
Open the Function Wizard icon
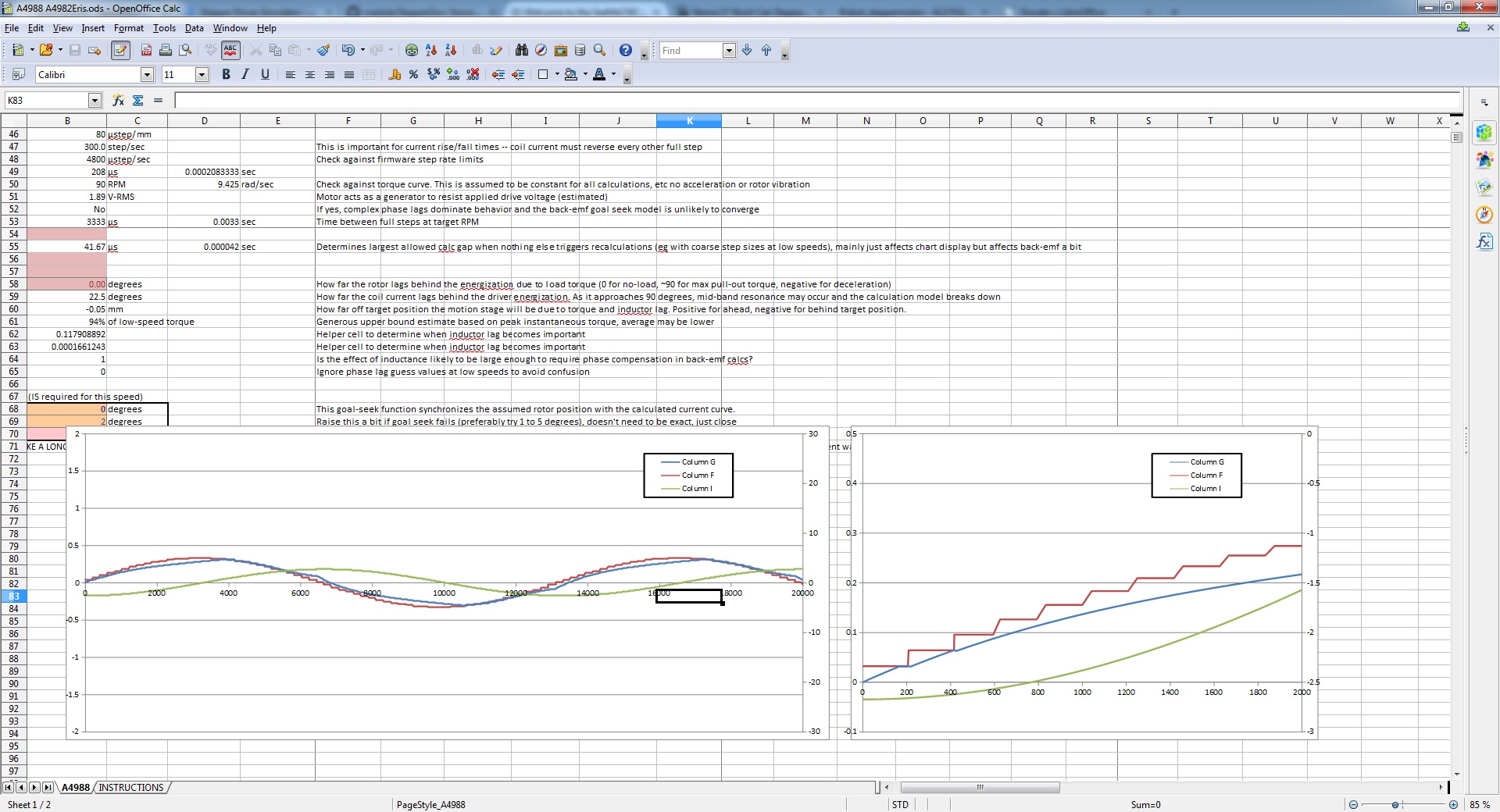coord(118,101)
